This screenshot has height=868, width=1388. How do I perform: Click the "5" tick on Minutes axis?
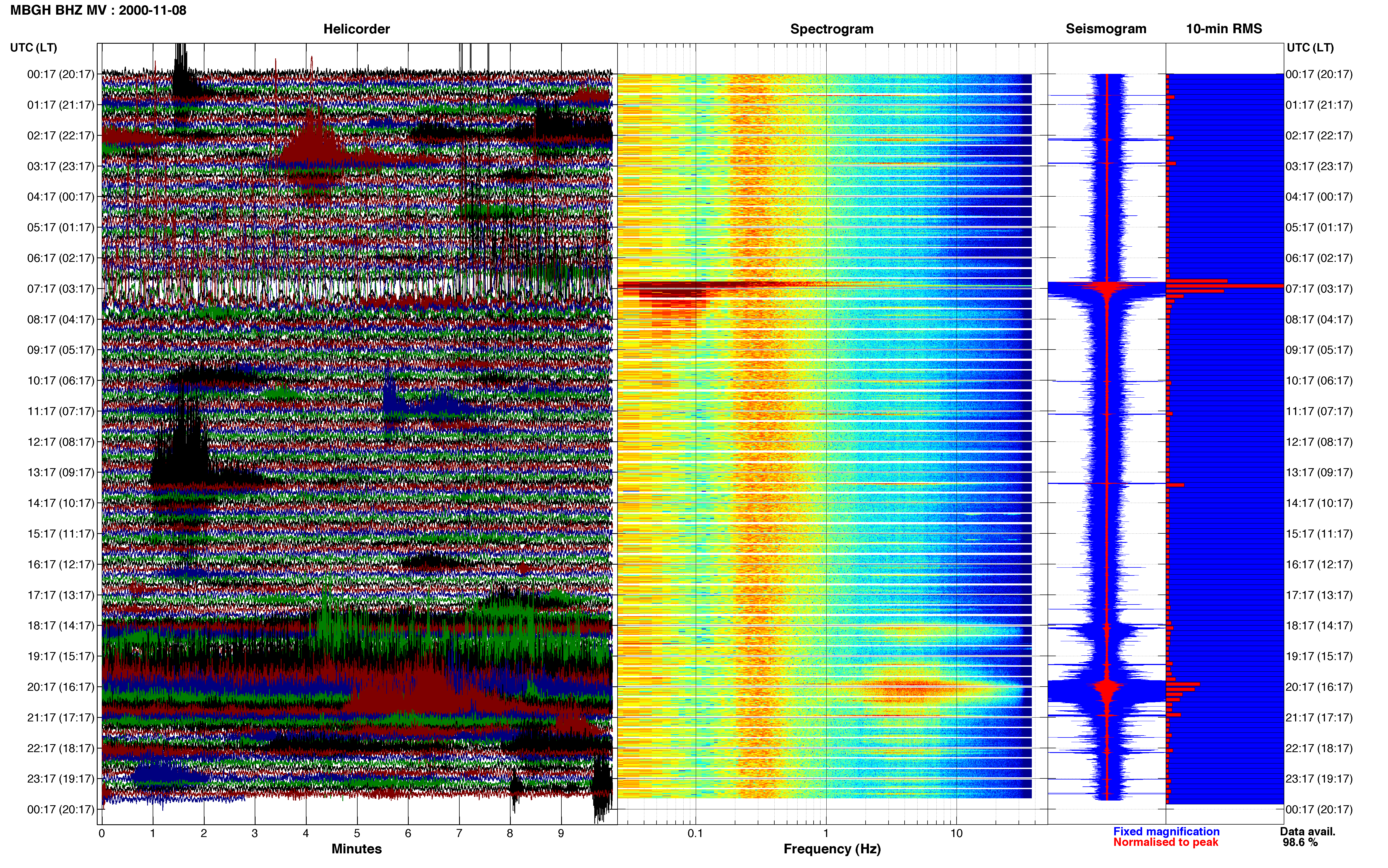357,833
